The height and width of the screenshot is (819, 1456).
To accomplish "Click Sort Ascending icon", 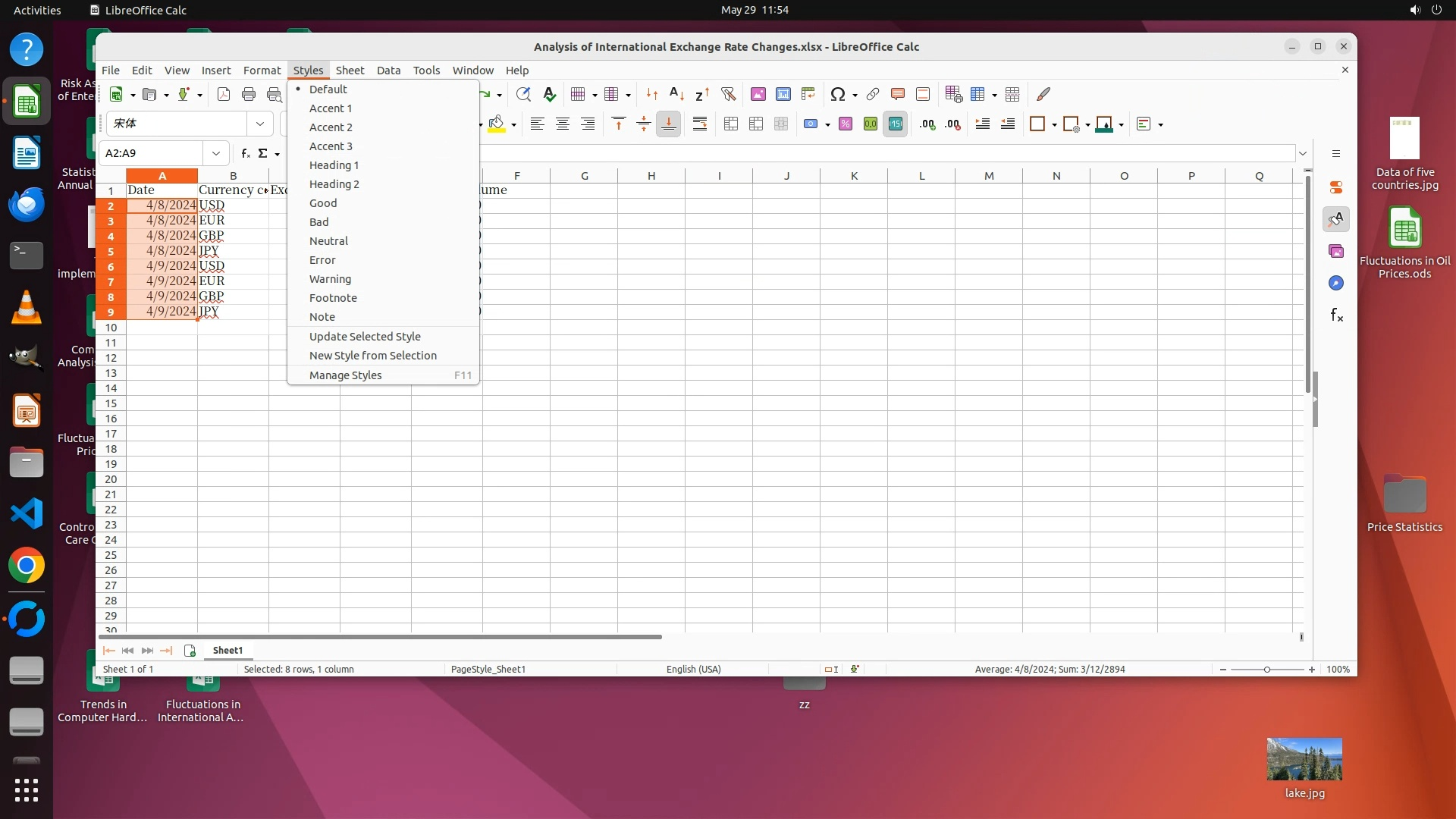I will coord(676,94).
